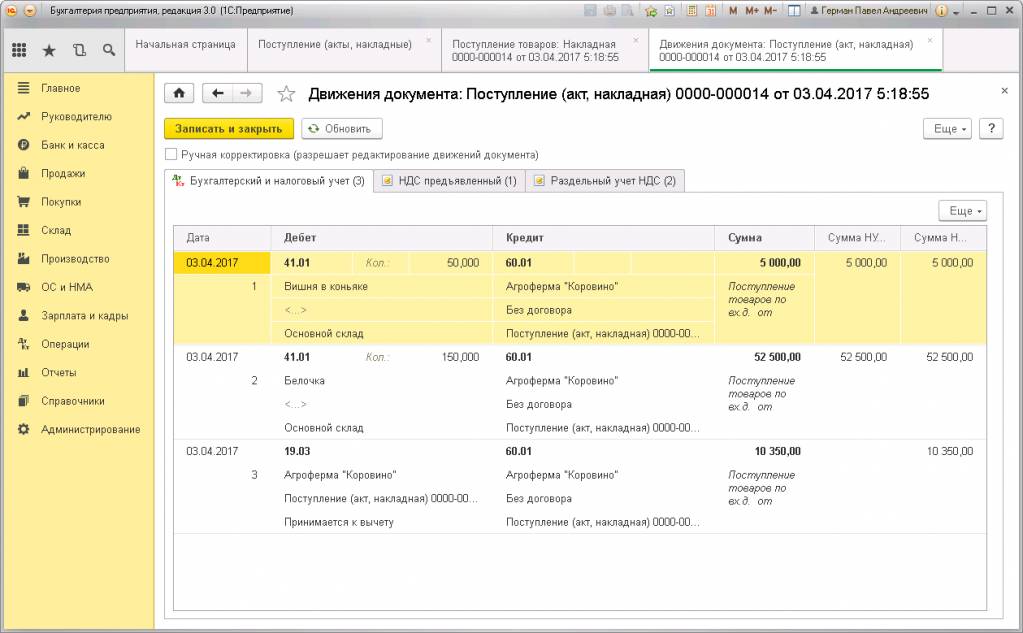1023x633 pixels.
Task: Expand the table Еще dropdown
Action: (x=963, y=211)
